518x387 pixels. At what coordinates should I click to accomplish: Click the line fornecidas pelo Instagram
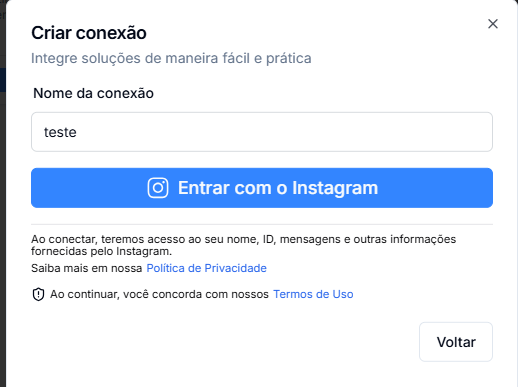click(x=102, y=251)
